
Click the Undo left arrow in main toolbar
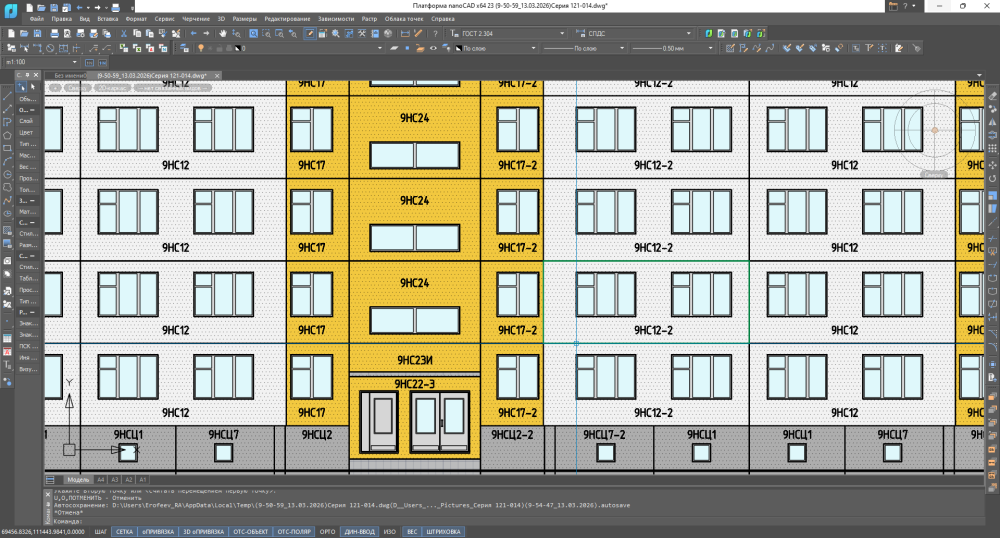click(x=193, y=33)
